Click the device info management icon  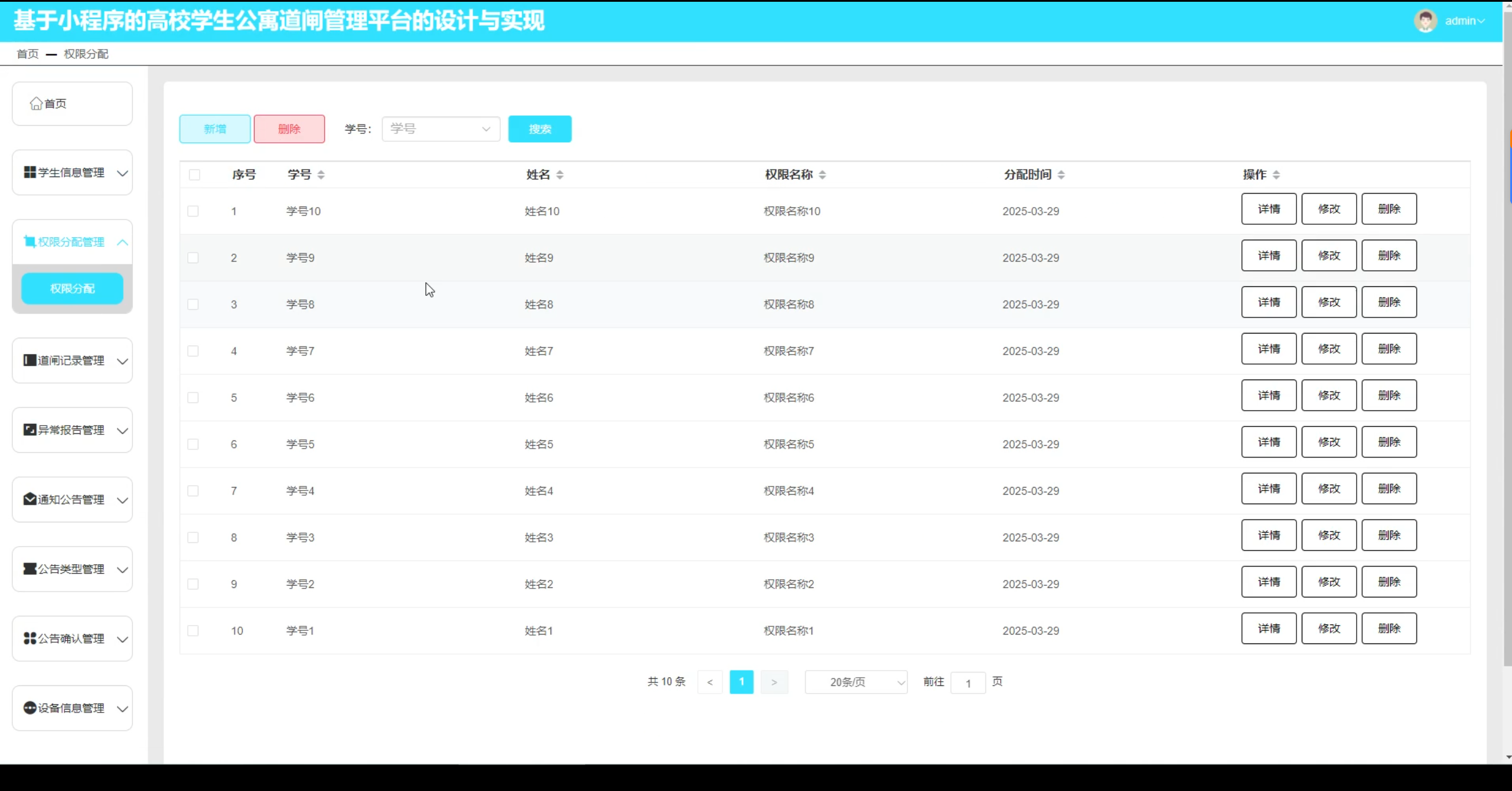[x=30, y=708]
